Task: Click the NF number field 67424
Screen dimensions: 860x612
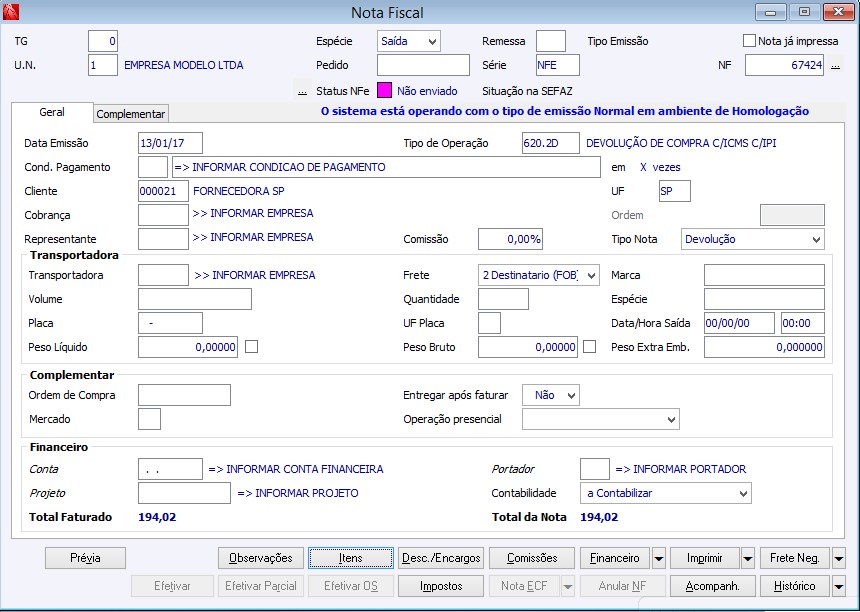Action: click(x=784, y=65)
